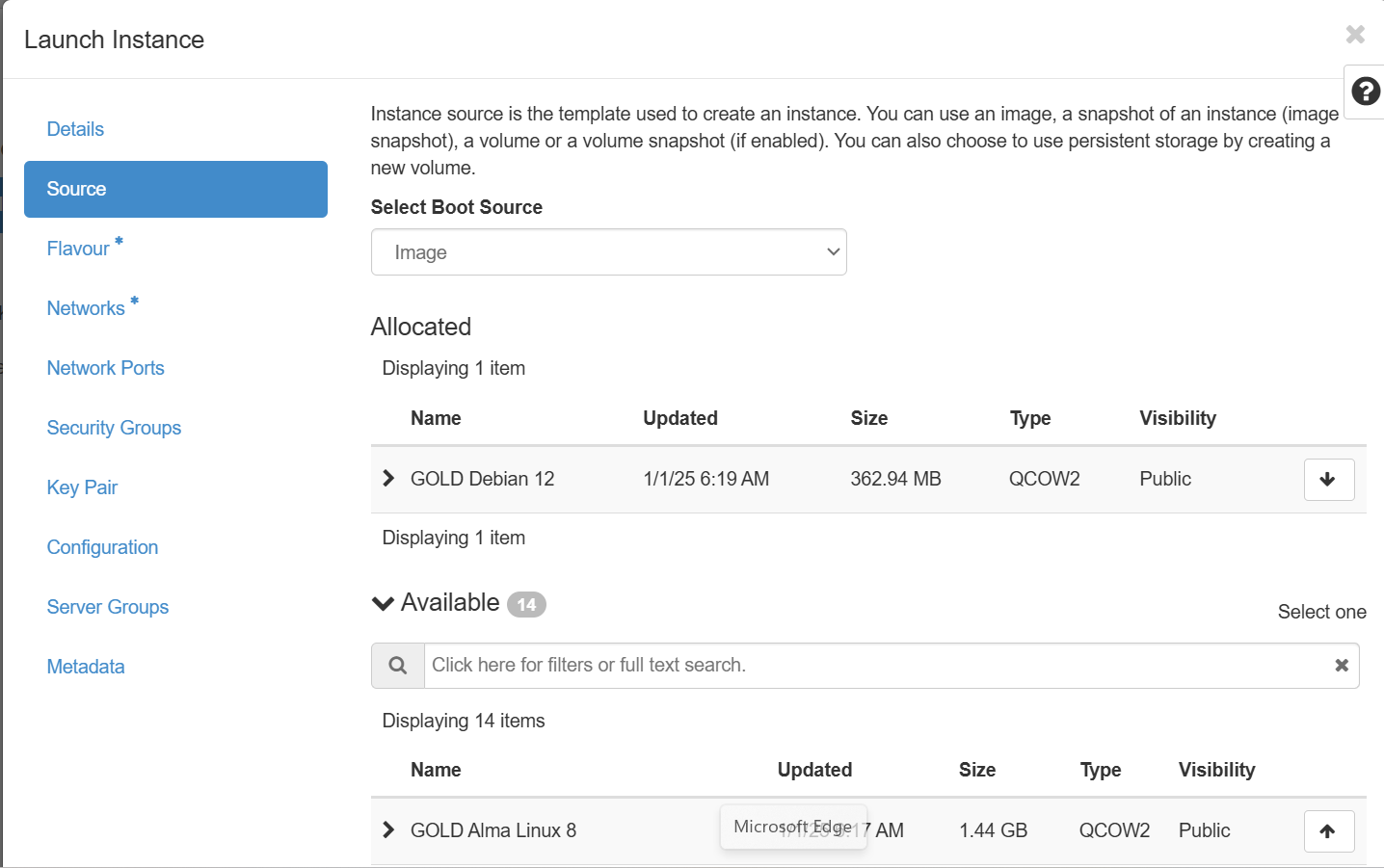Open the Select Boot Source dropdown

608,252
